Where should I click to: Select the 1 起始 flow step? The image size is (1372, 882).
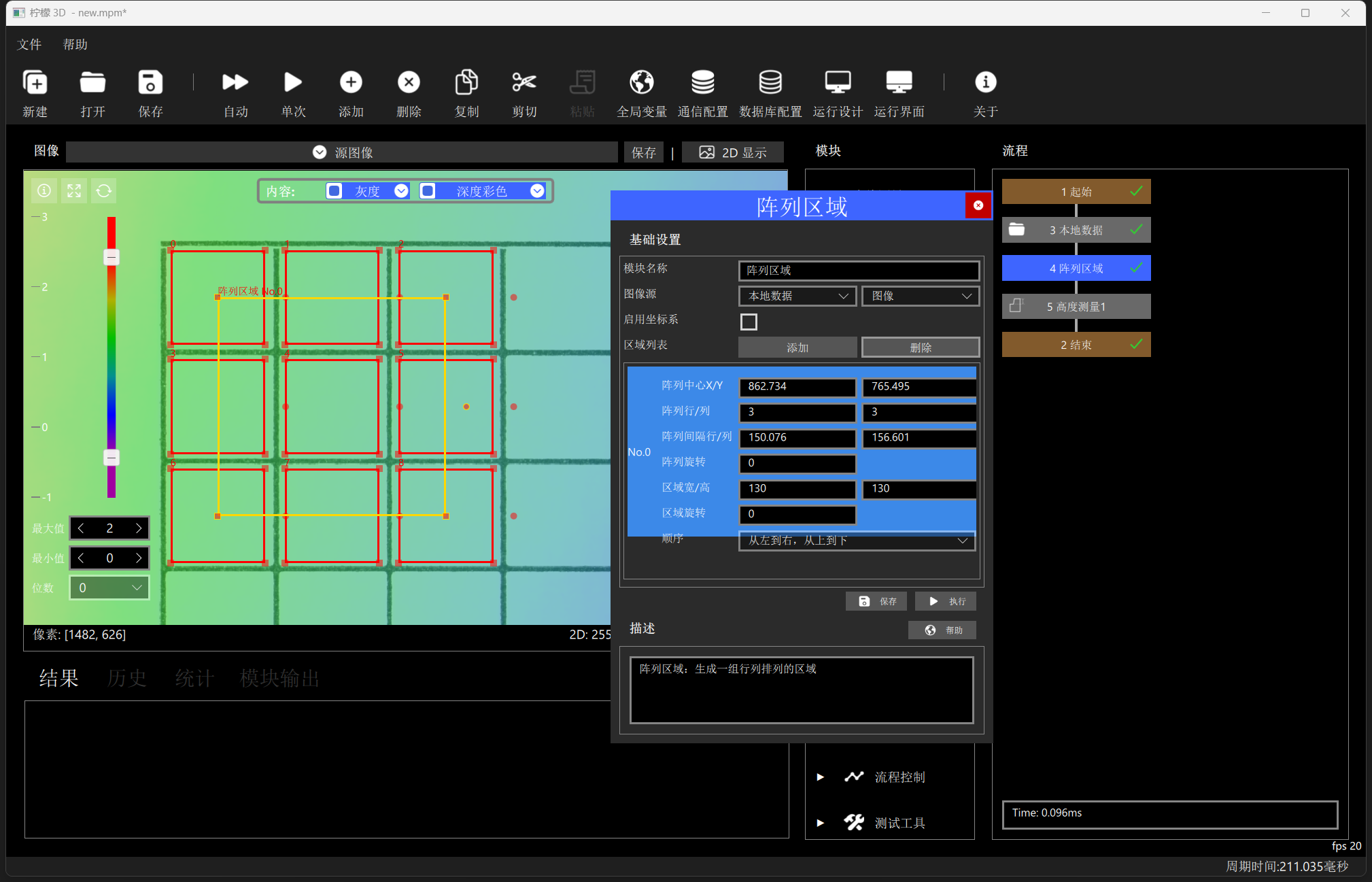pos(1076,191)
